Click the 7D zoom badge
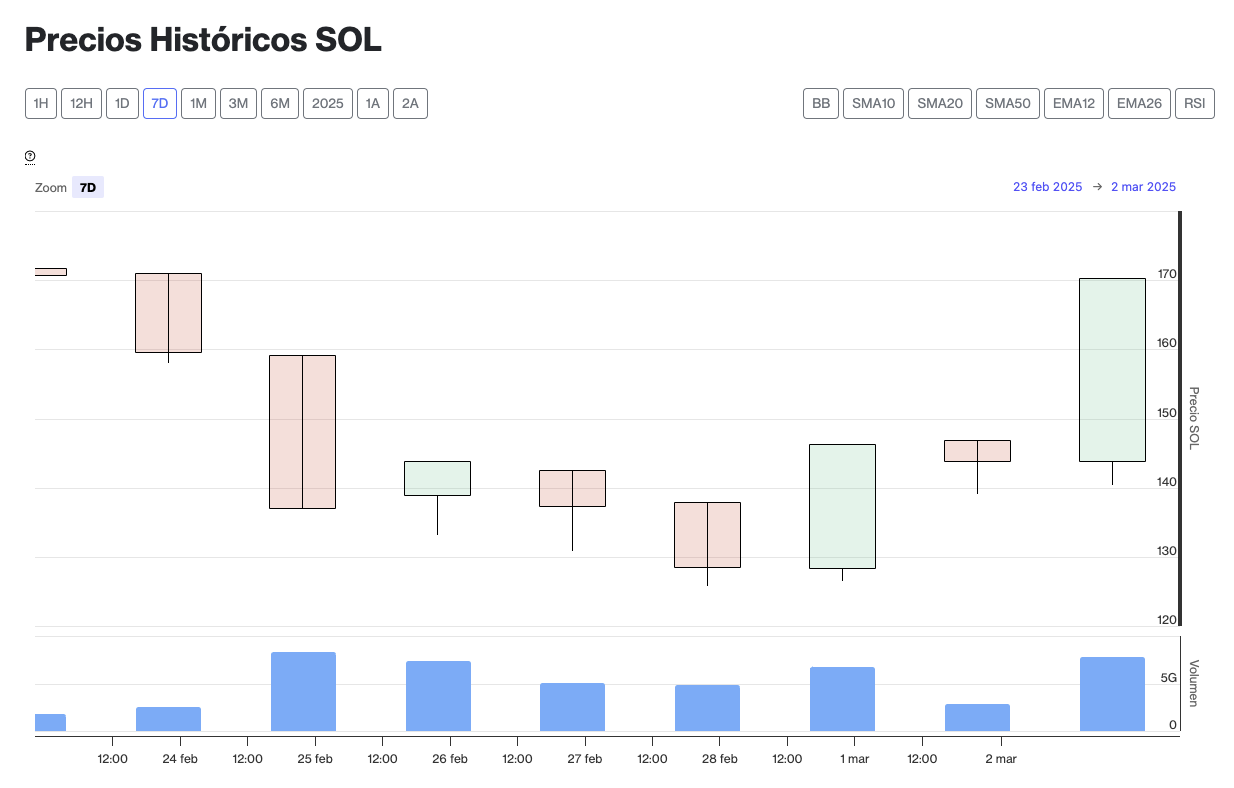Viewport: 1234px width, 788px height. 88,188
